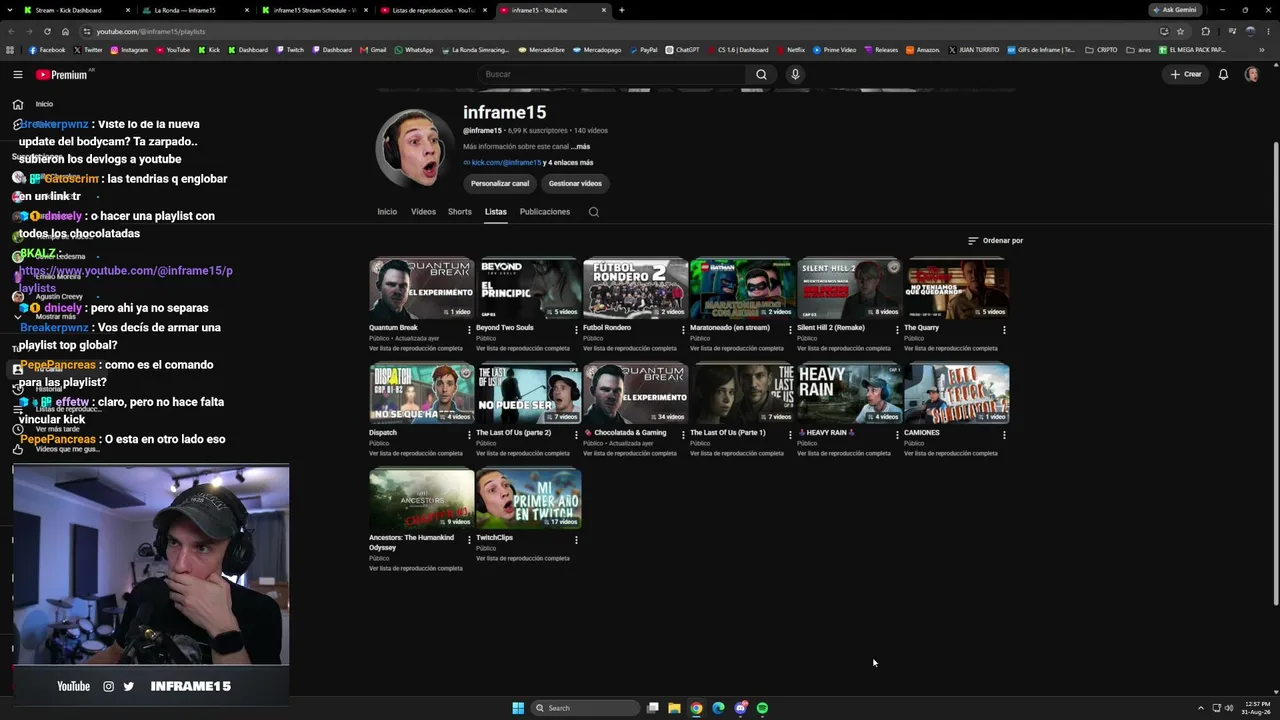Click the Windows taskbar Search box

coord(585,708)
